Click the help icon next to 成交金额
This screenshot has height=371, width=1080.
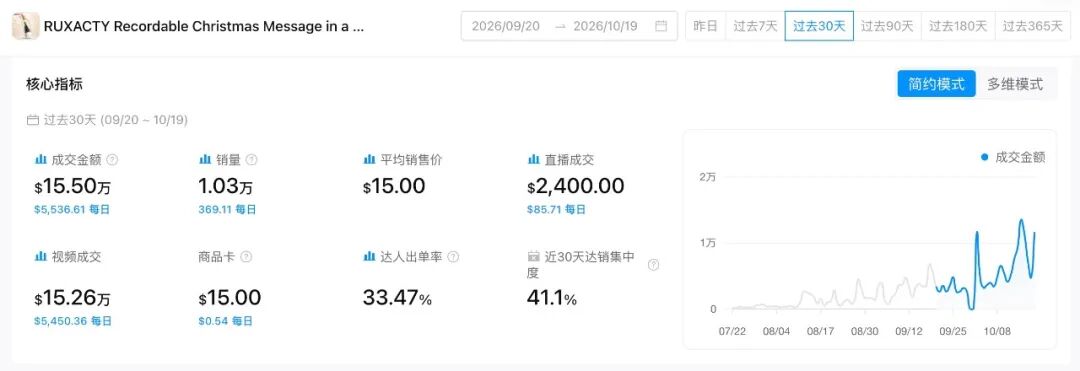(x=112, y=160)
